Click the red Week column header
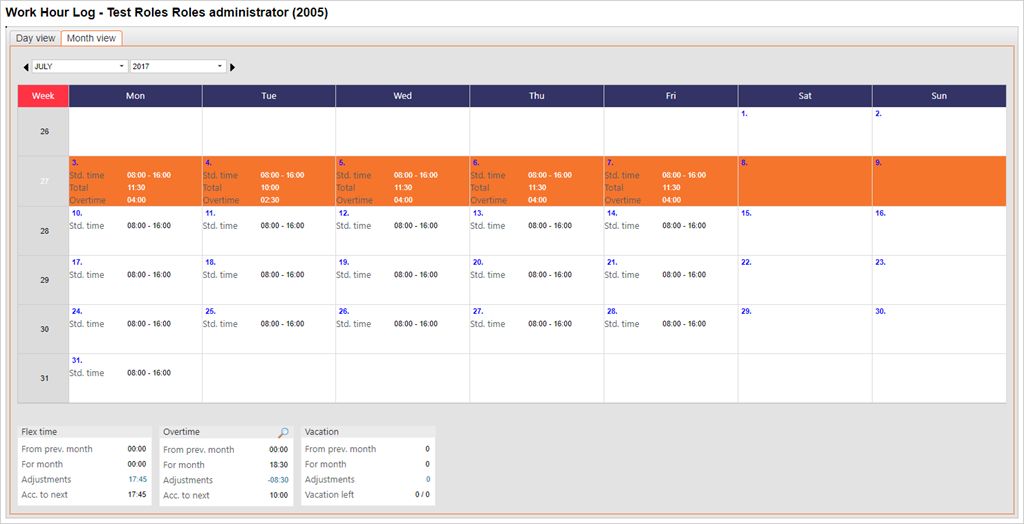The height and width of the screenshot is (524, 1024). [x=43, y=96]
